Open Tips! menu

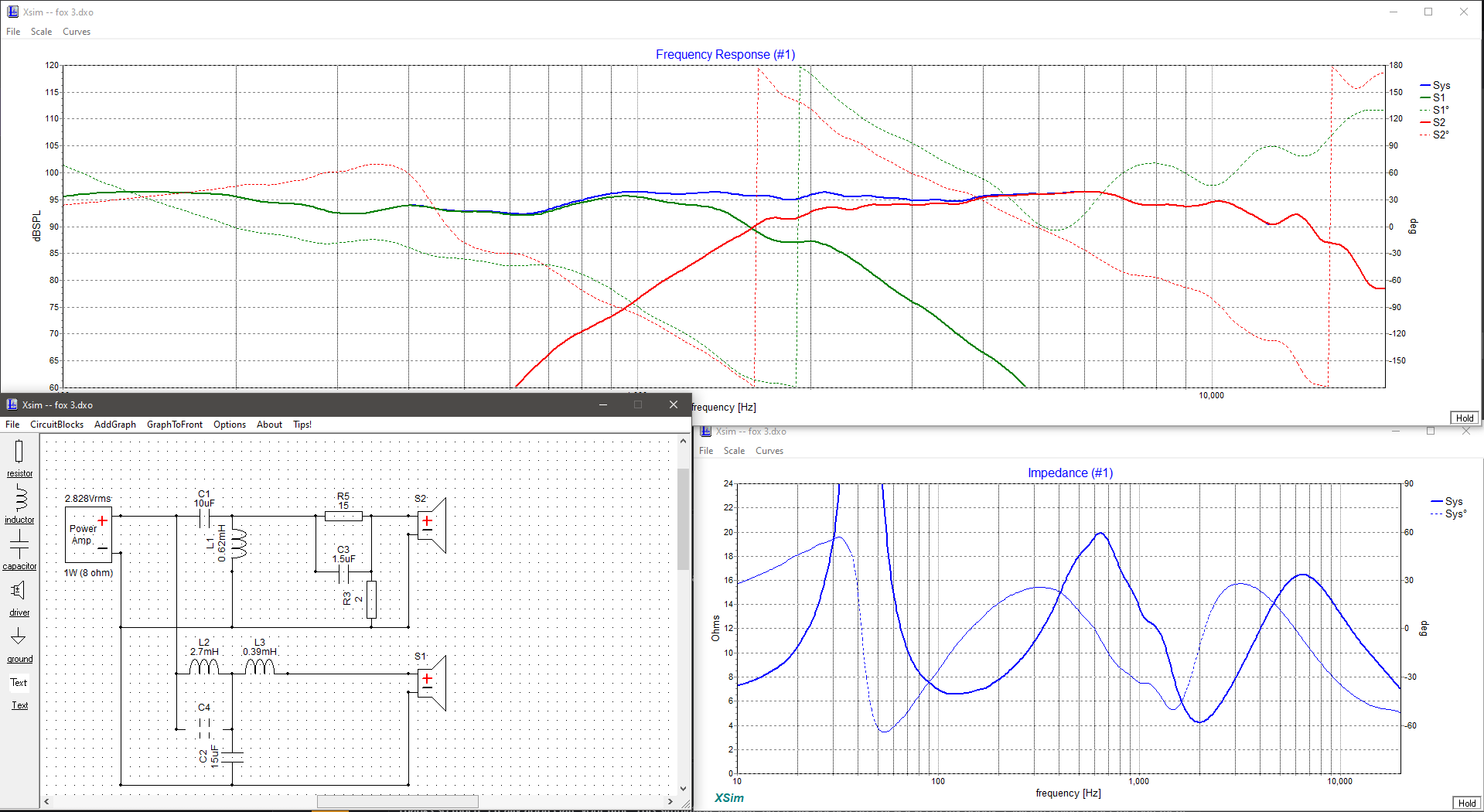[302, 425]
